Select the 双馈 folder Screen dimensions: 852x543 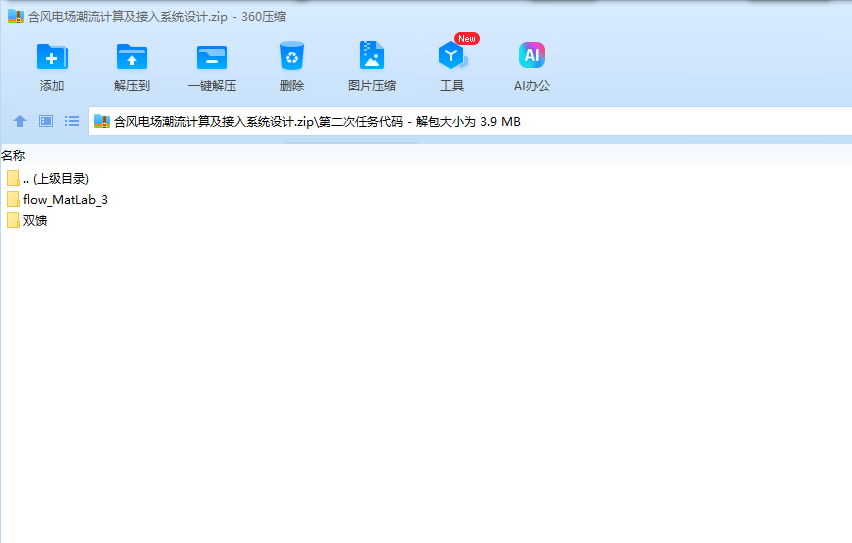click(27, 220)
